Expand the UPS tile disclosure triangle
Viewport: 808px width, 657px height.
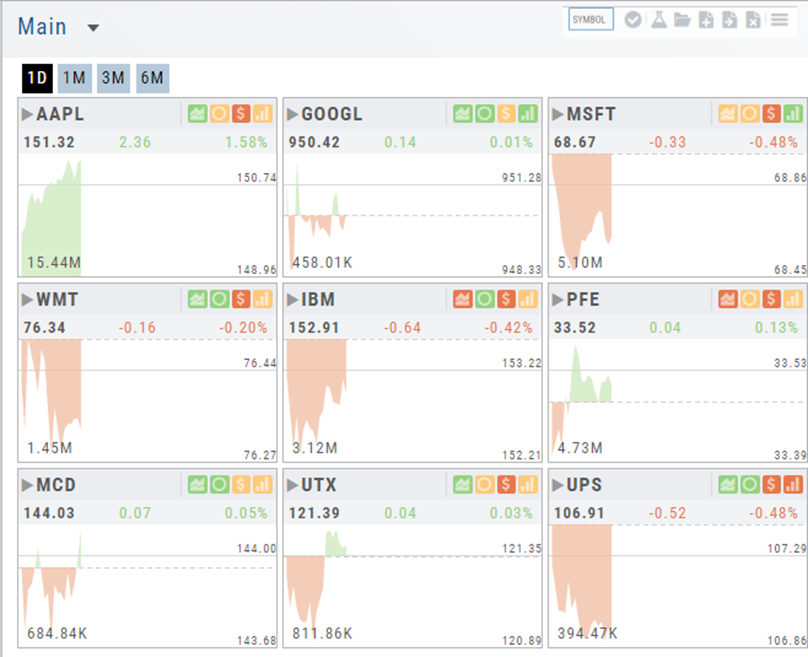click(558, 485)
